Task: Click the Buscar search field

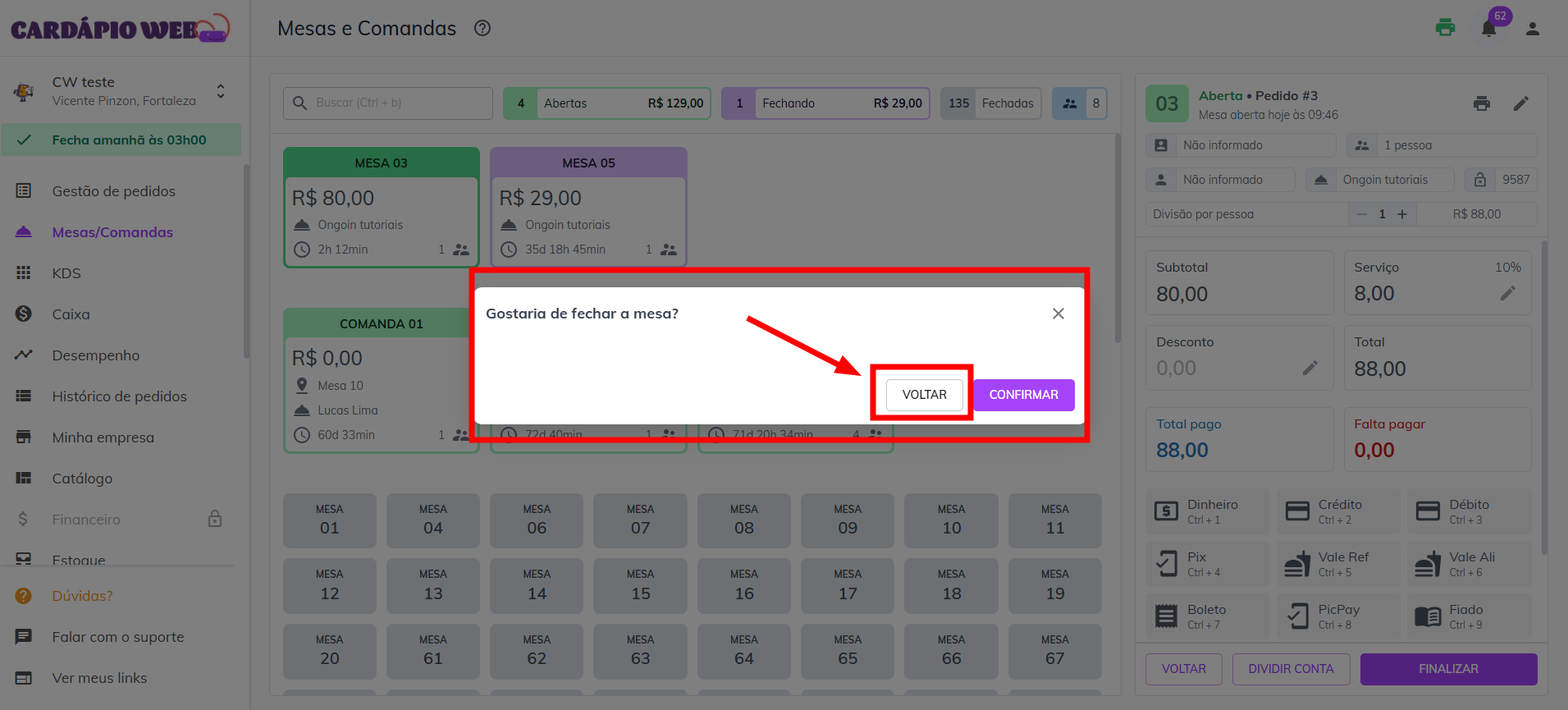Action: click(388, 103)
